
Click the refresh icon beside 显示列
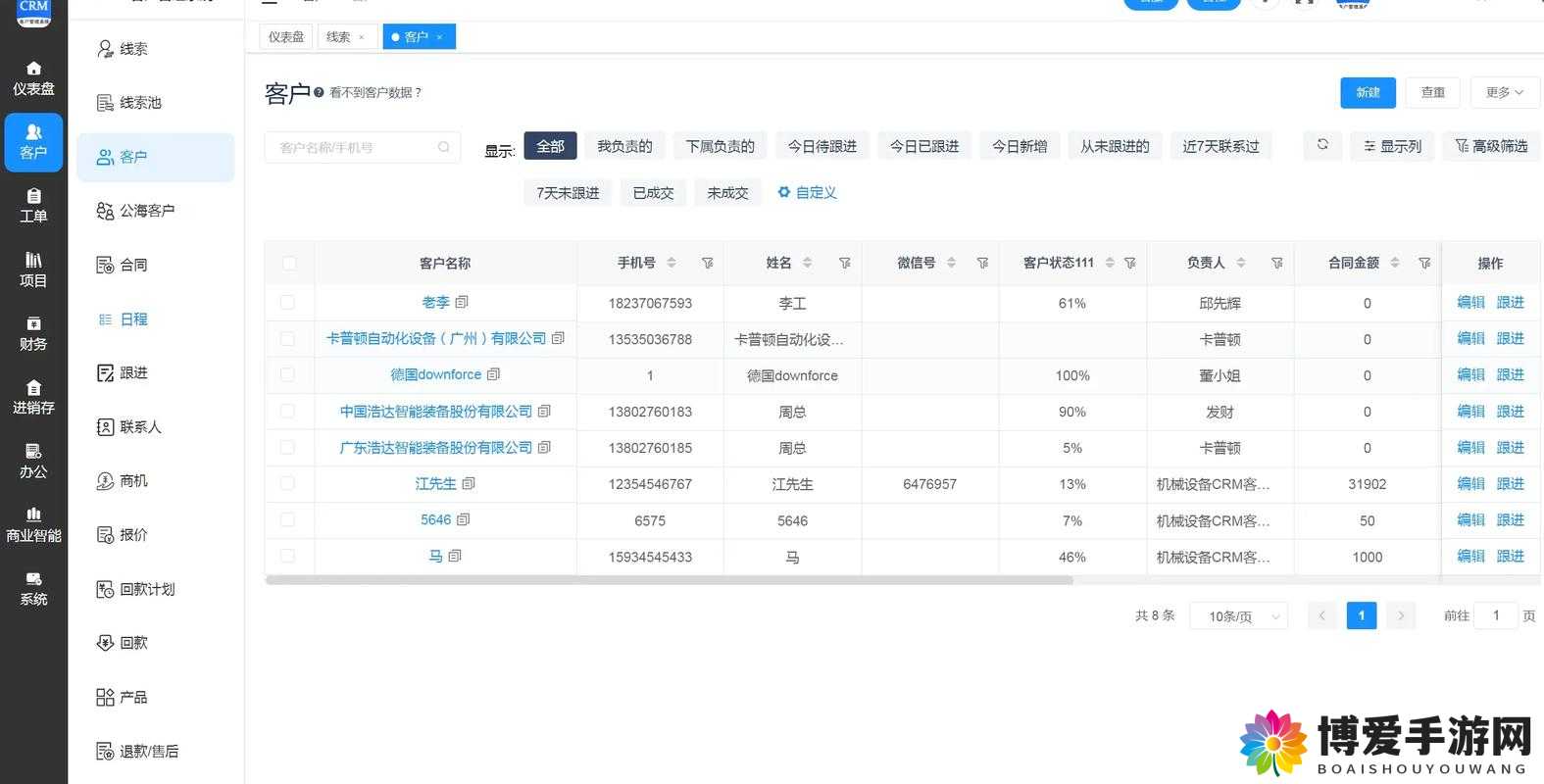click(x=1322, y=145)
